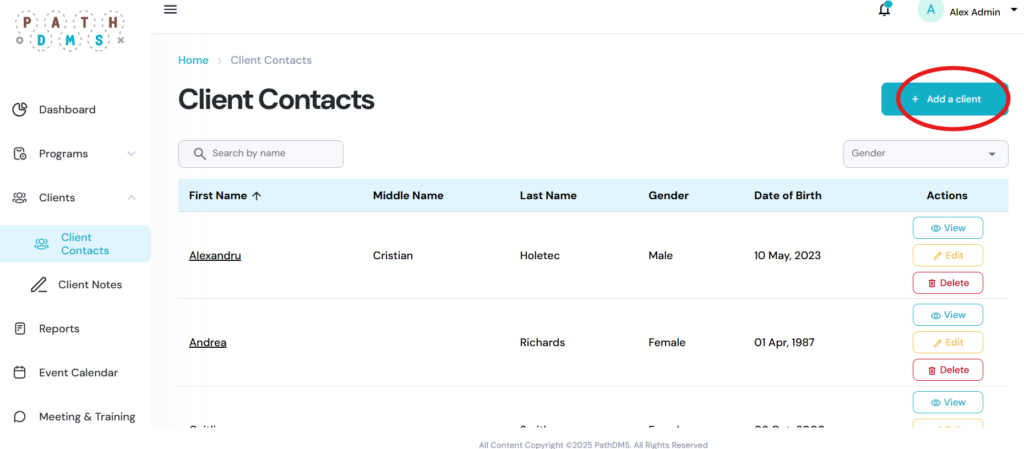This screenshot has width=1024, height=449.
Task: Click the hamburger menu icon
Action: (170, 9)
